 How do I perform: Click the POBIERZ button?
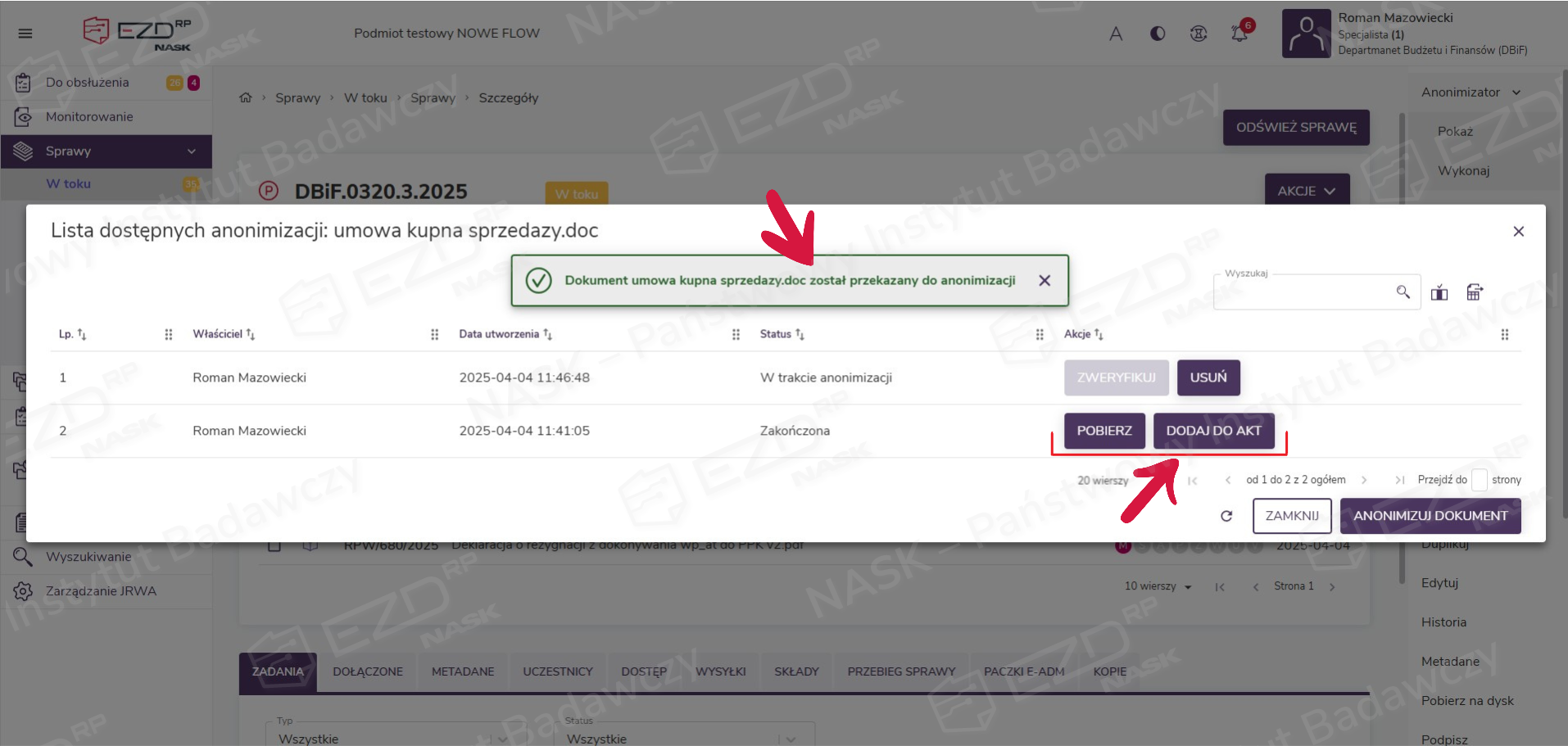pyautogui.click(x=1104, y=431)
